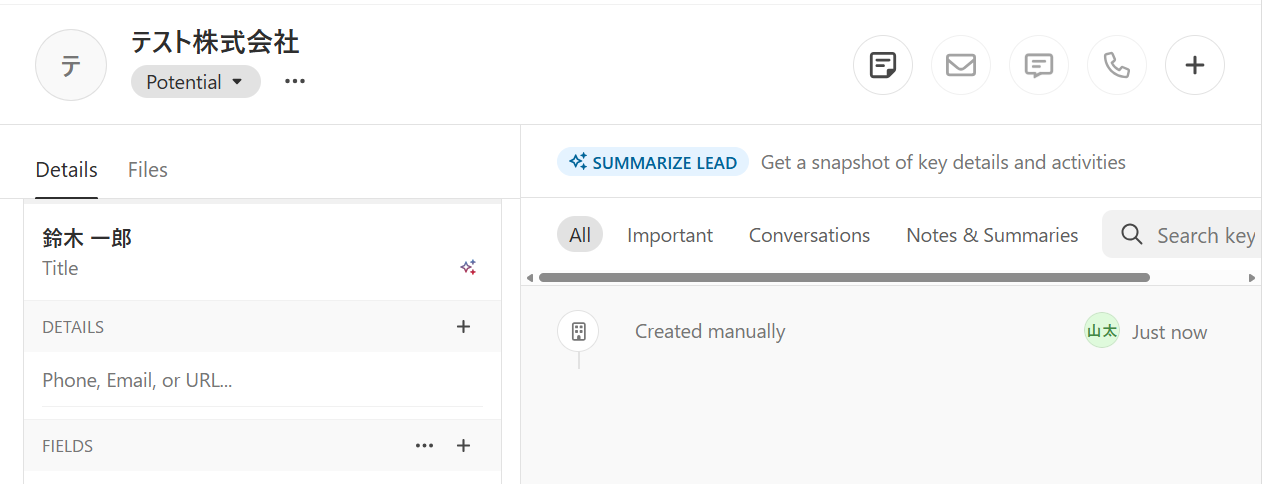
Task: Click the phone call icon
Action: (1116, 66)
